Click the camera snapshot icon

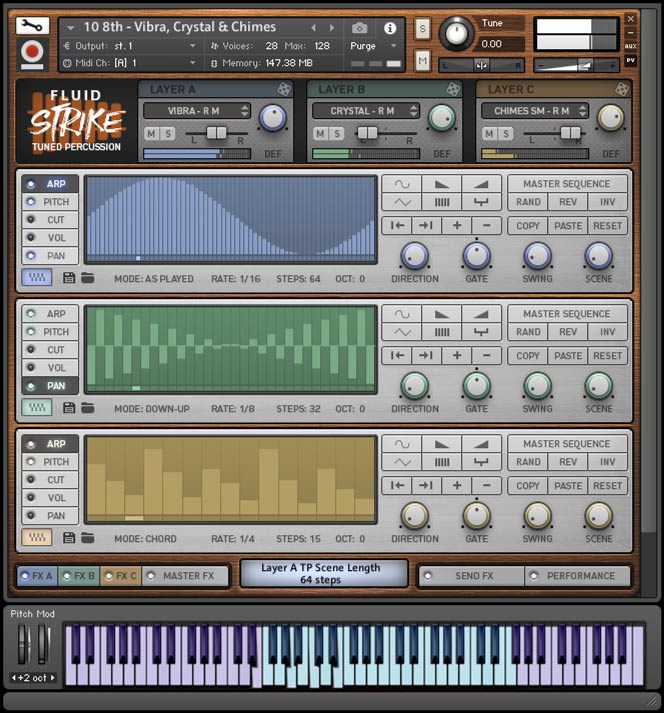coord(359,28)
